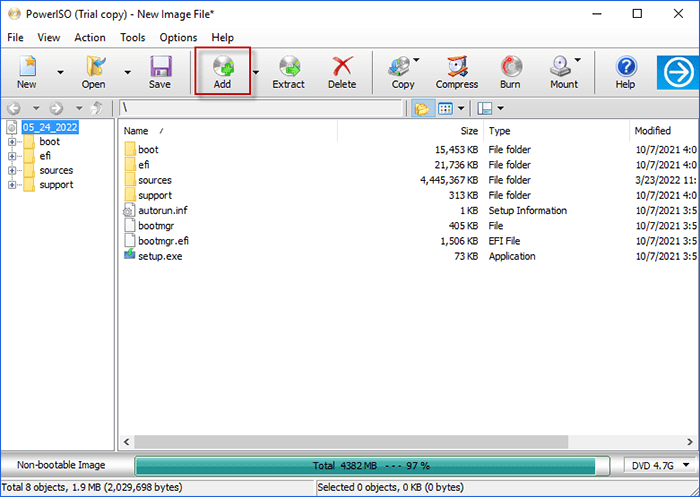
Task: Select the boot folder in file list
Action: pos(148,150)
